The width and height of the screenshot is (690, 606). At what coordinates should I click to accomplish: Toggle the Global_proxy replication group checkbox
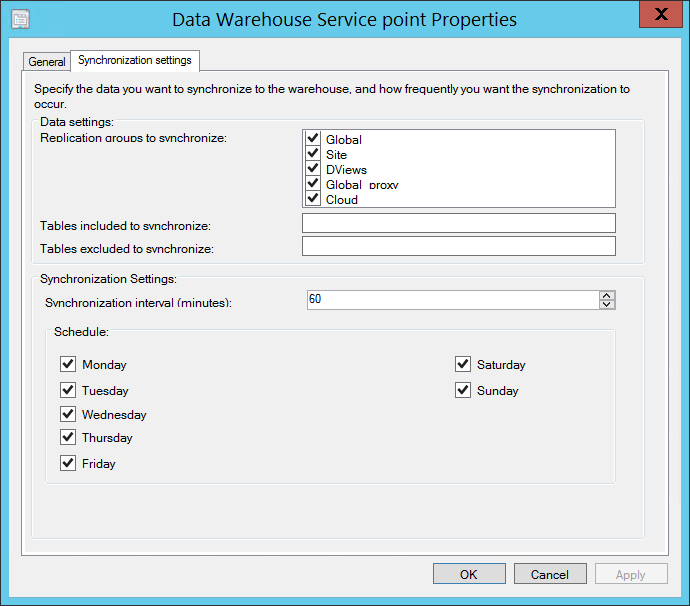point(313,184)
